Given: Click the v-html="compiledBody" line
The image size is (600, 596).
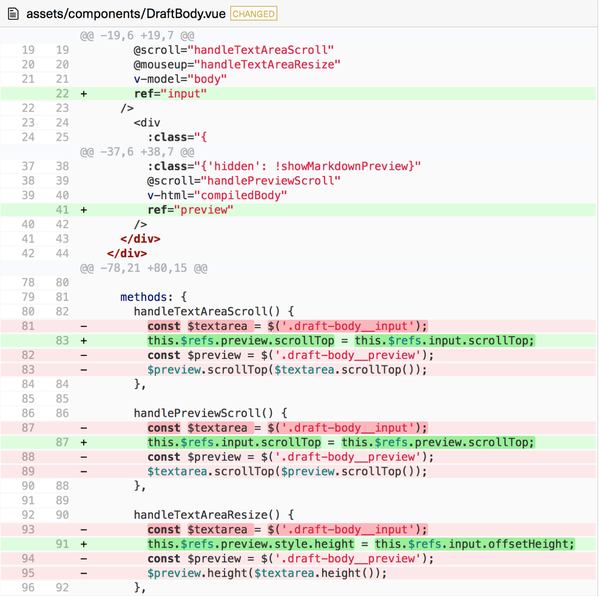Looking at the screenshot, I should pyautogui.click(x=217, y=195).
